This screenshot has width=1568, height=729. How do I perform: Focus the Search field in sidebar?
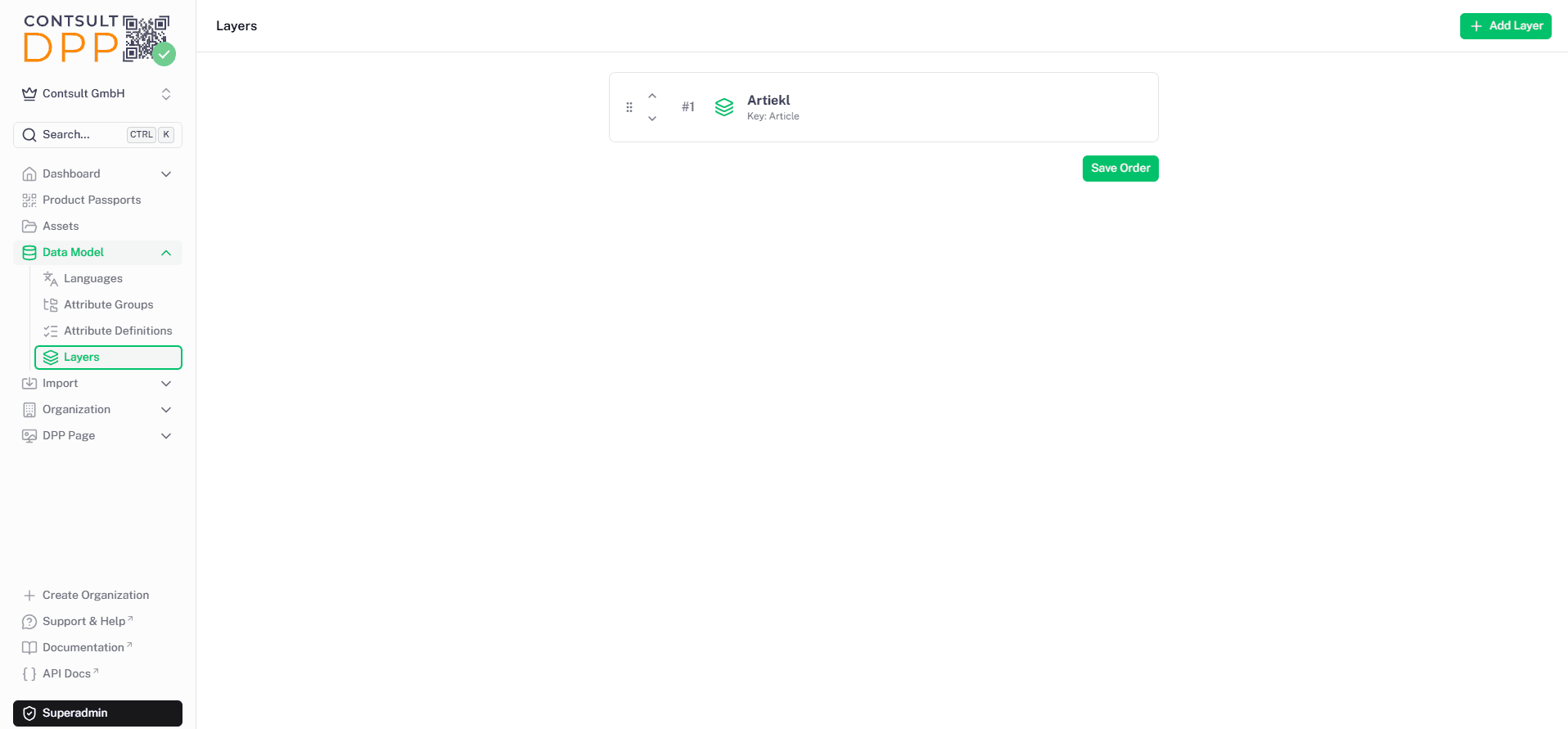pos(97,135)
